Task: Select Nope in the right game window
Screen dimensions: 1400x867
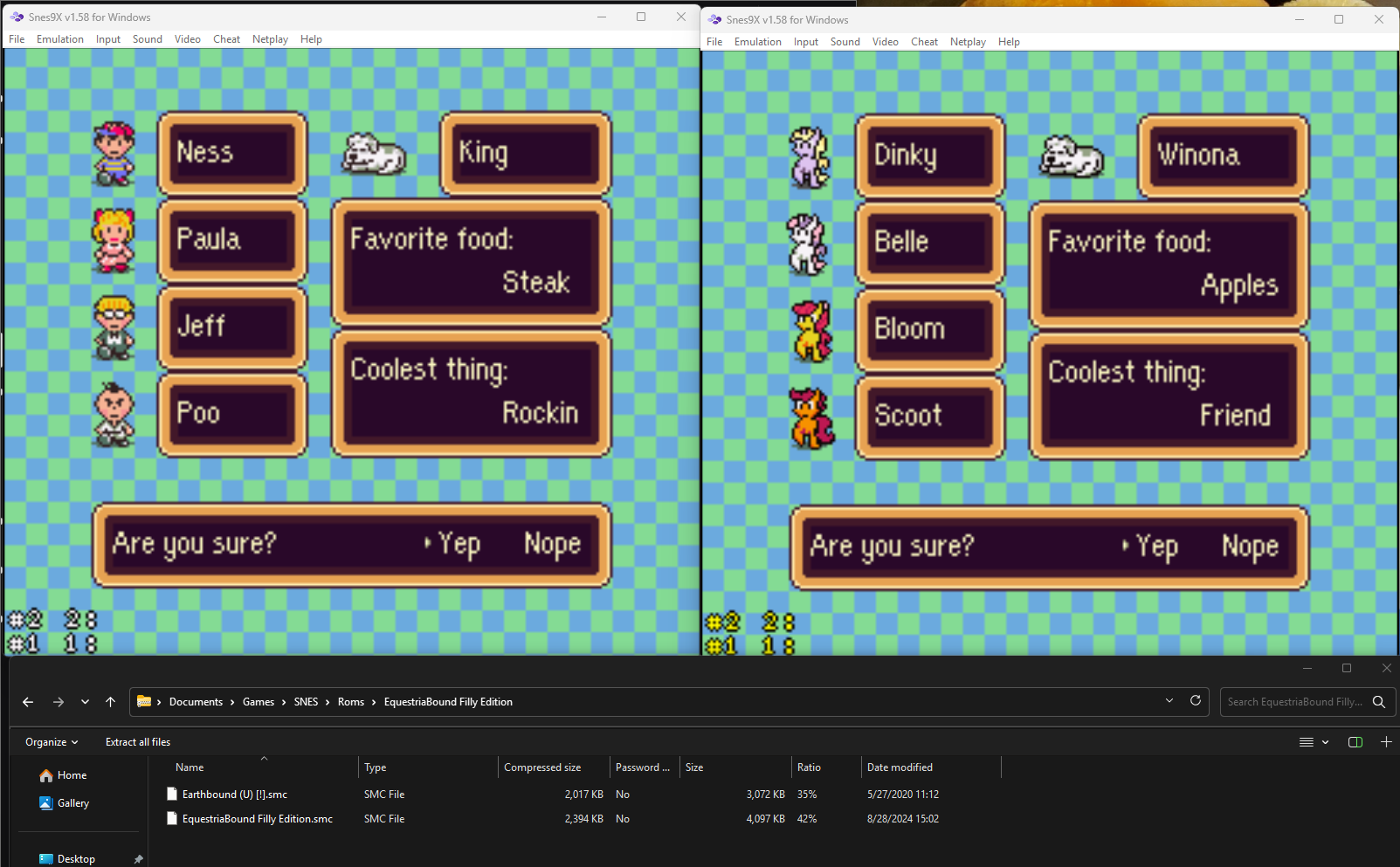Action: (1250, 547)
